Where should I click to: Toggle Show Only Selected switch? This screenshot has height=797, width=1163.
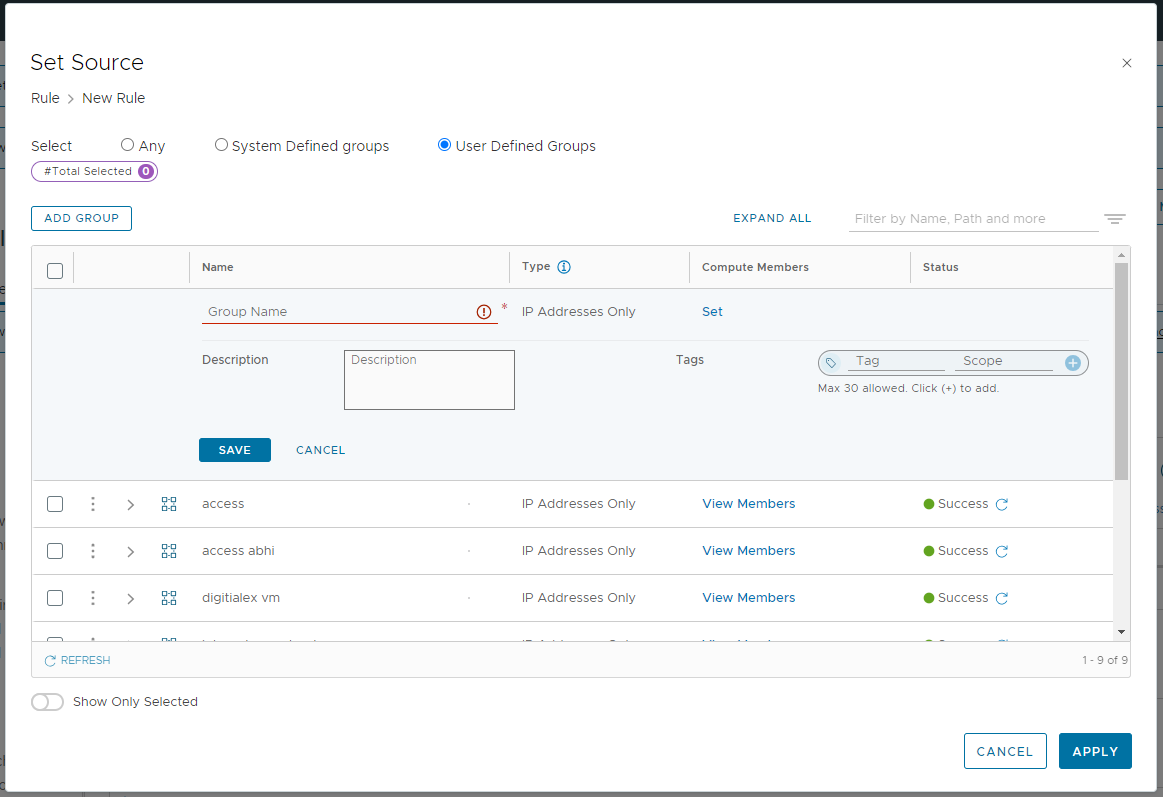coord(47,702)
